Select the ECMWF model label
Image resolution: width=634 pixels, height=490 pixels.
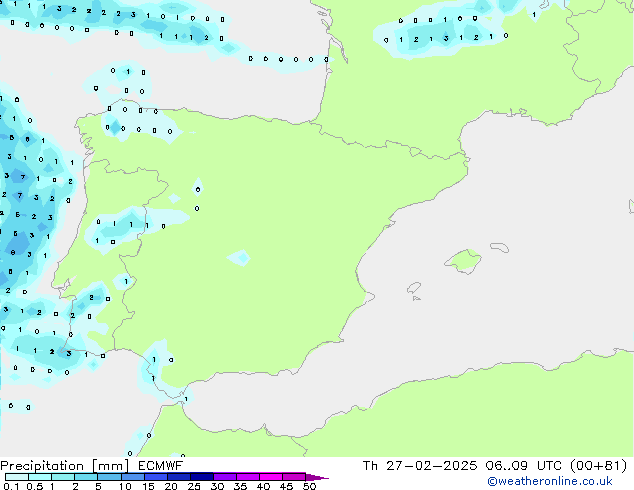pos(161,466)
